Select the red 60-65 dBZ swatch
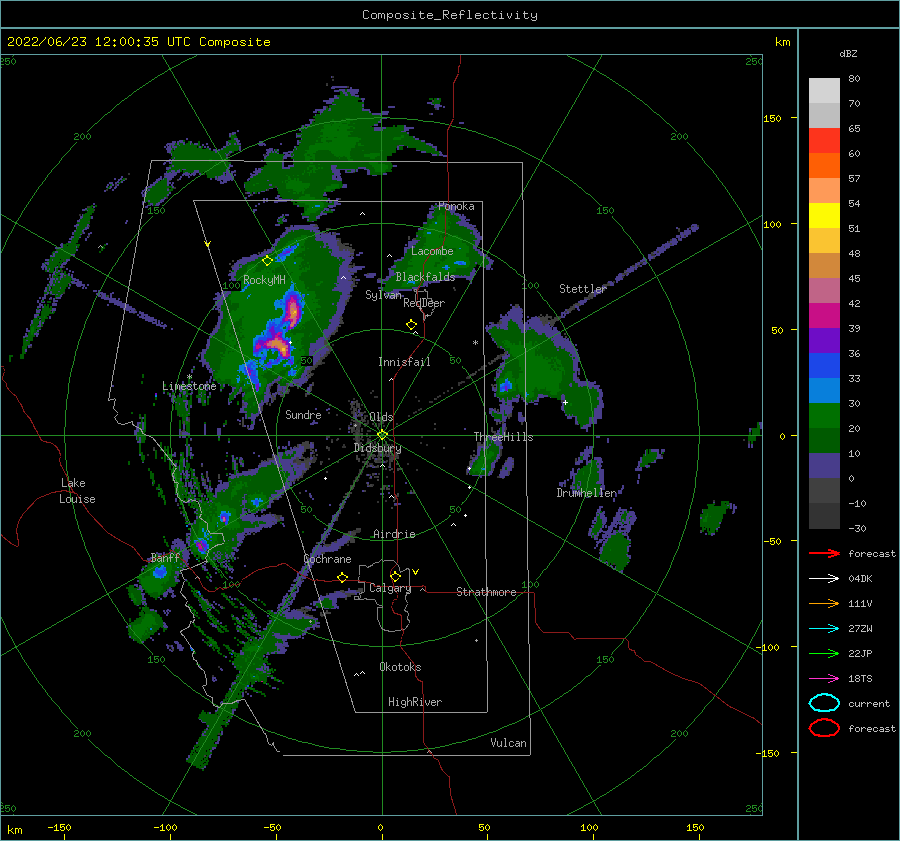Image resolution: width=900 pixels, height=841 pixels. click(824, 141)
